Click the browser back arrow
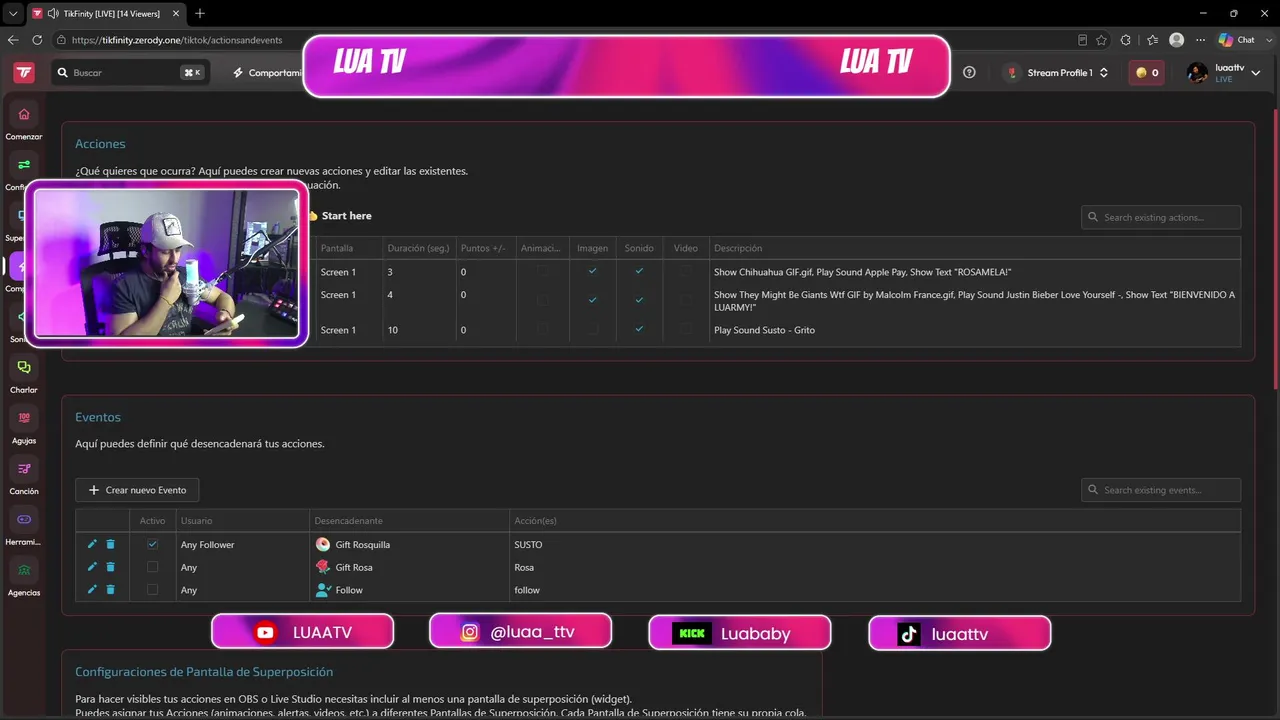Viewport: 1280px width, 720px height. (13, 40)
